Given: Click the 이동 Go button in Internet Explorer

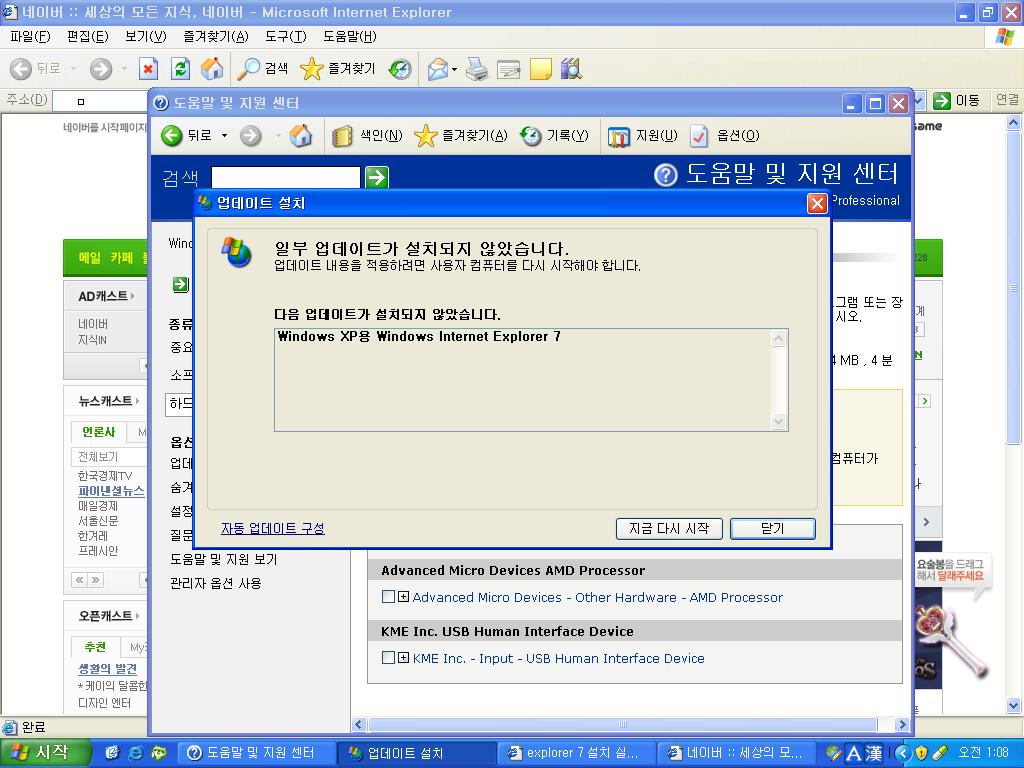Looking at the screenshot, I should [x=956, y=101].
